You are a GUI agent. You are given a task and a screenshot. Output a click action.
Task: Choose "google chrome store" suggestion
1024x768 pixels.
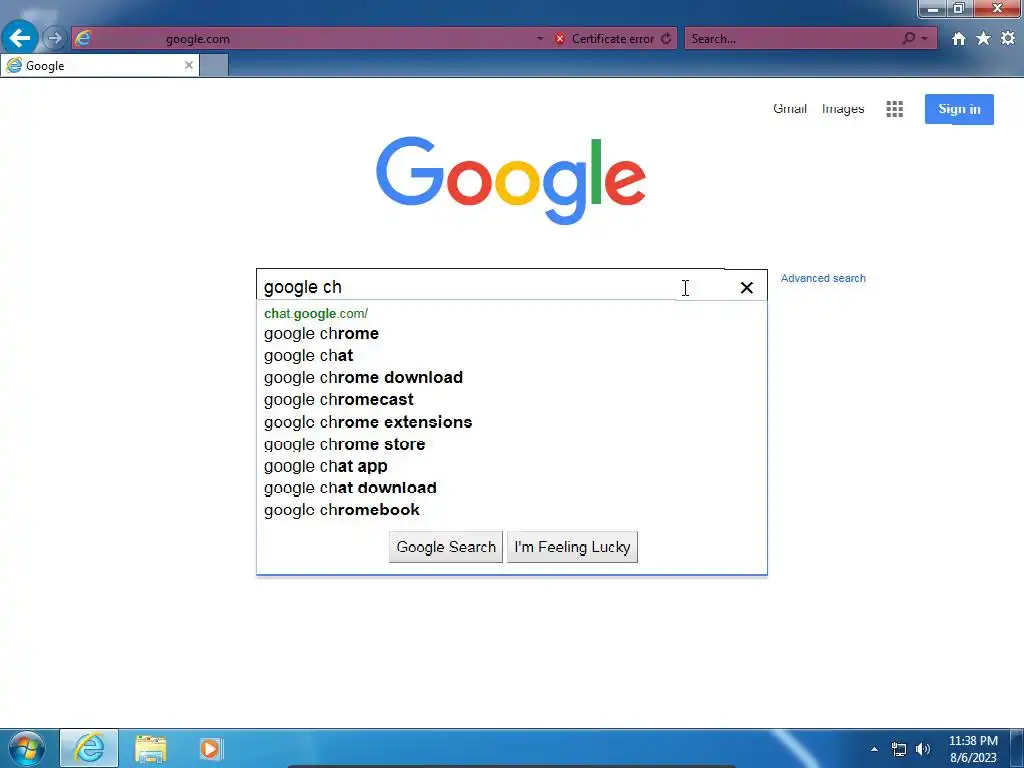tap(344, 444)
